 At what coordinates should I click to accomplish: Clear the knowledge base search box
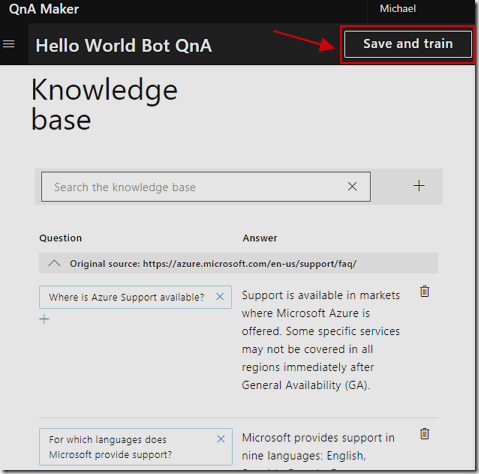pyautogui.click(x=352, y=186)
